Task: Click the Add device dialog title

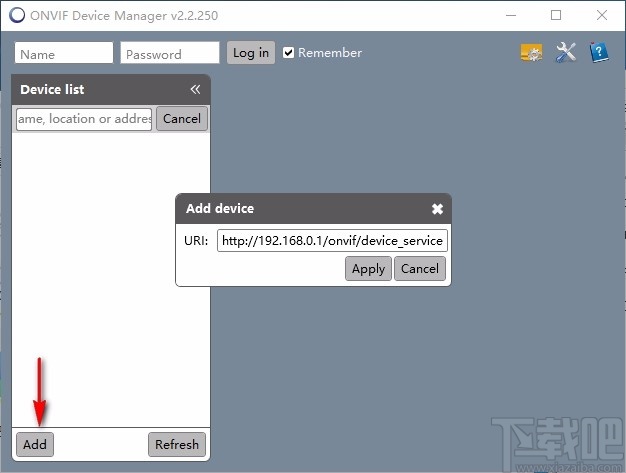Action: point(220,208)
